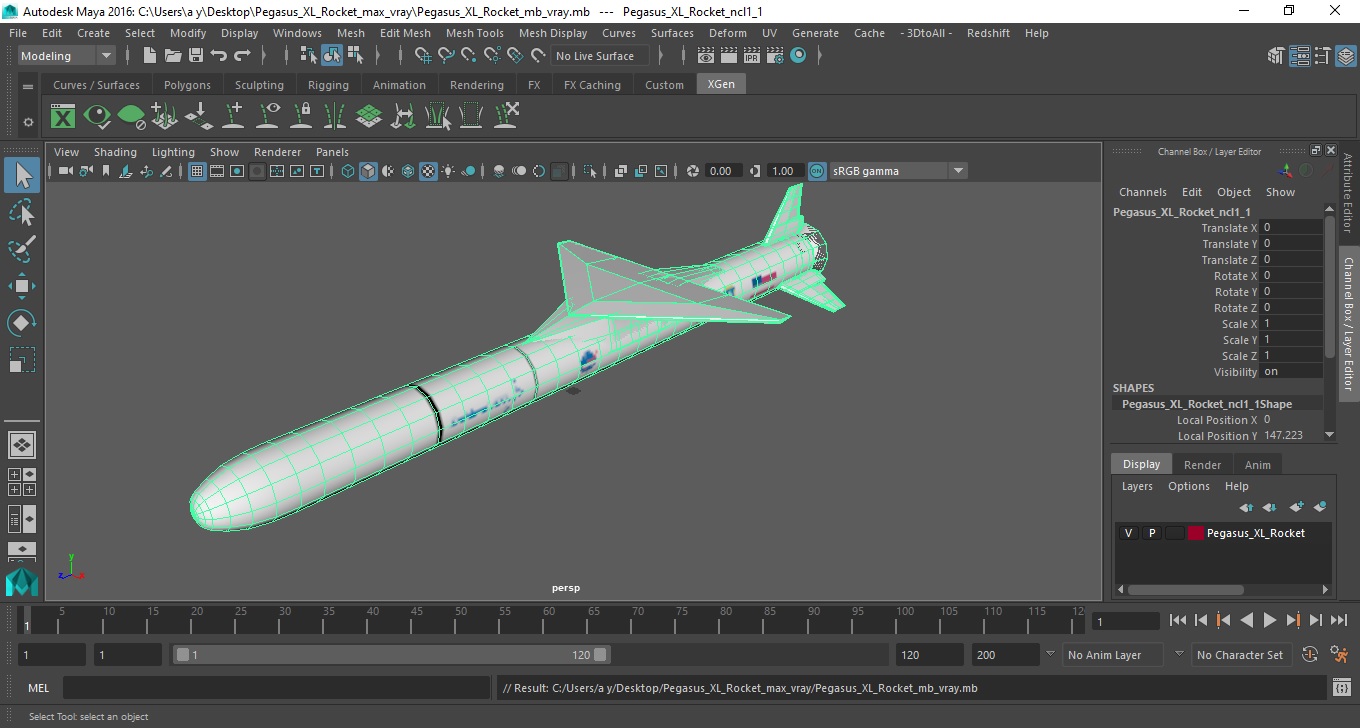
Task: Click the Translate X value field
Action: click(1291, 228)
